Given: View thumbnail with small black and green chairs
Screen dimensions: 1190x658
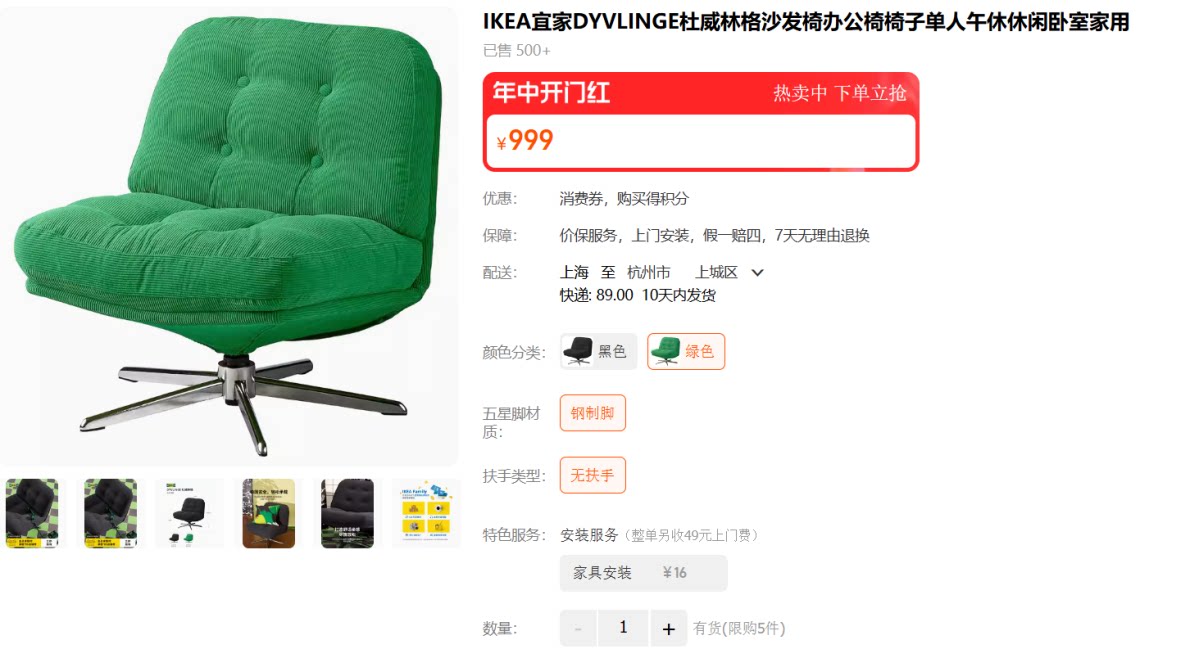Looking at the screenshot, I should [189, 513].
